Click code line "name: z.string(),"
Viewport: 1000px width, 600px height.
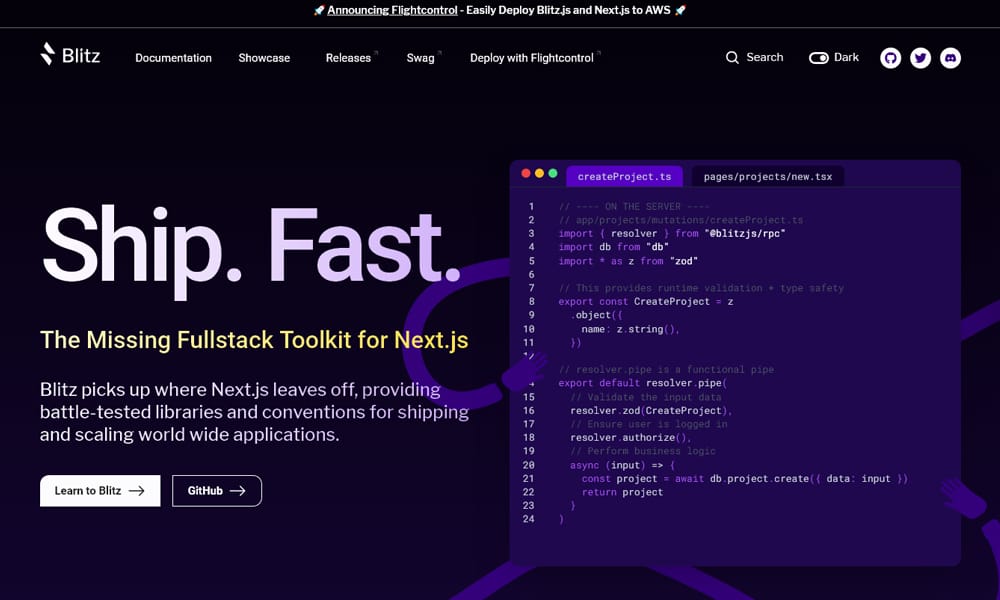coord(630,329)
